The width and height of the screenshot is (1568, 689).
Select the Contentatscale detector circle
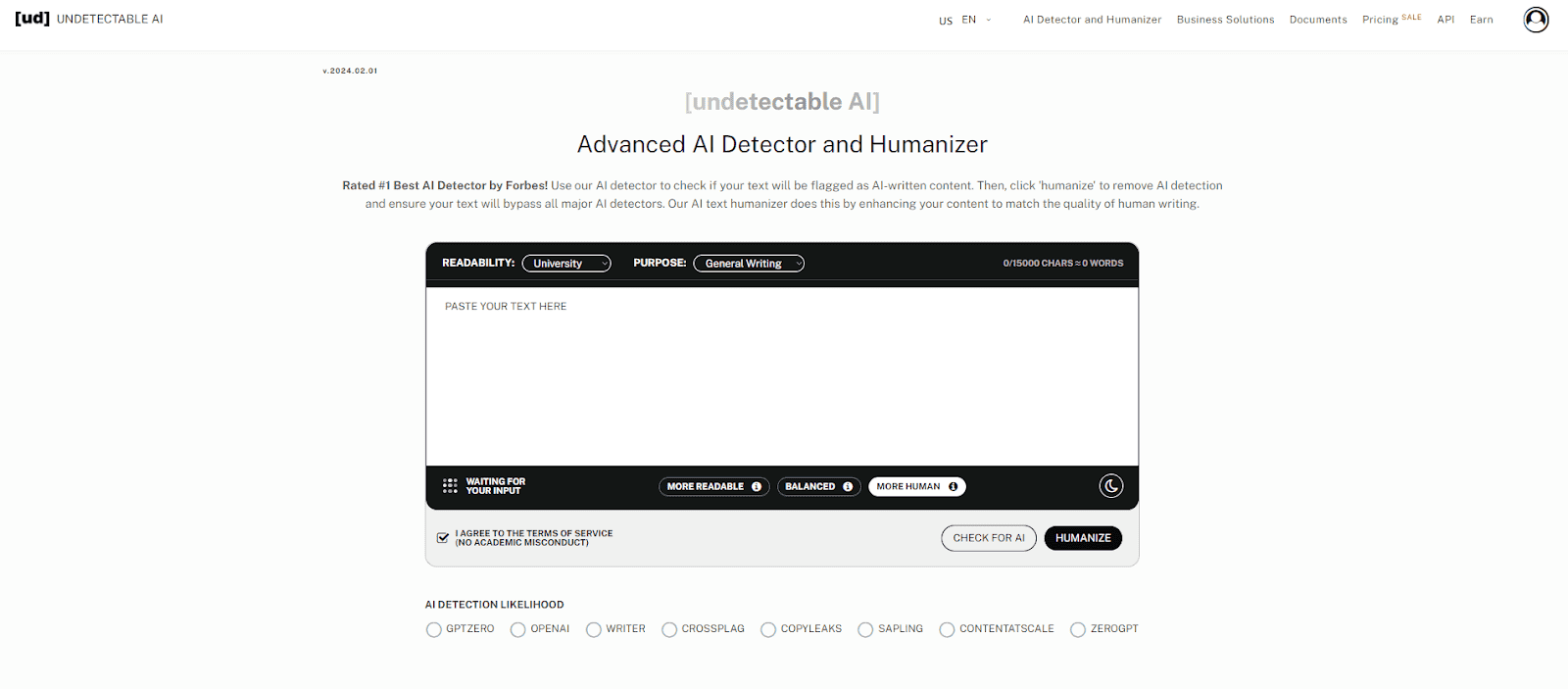coord(947,630)
